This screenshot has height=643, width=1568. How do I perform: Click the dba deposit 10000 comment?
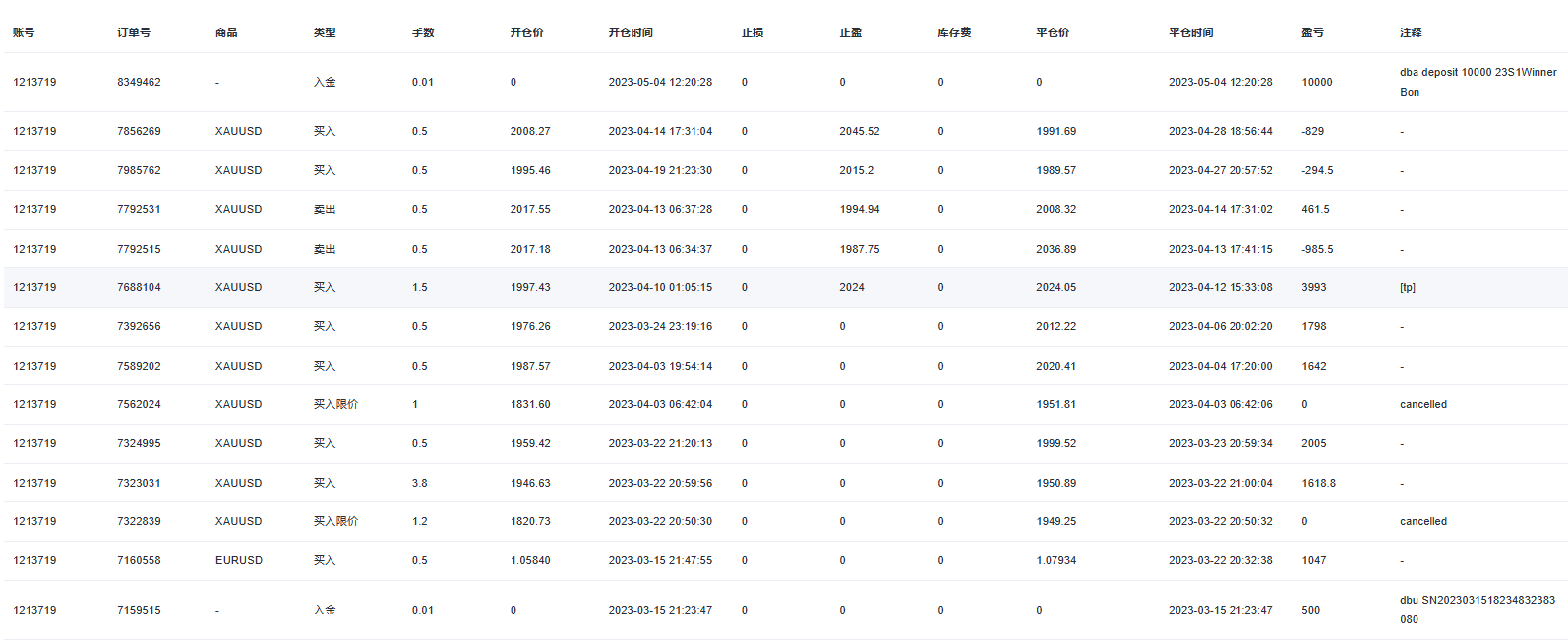(1478, 82)
